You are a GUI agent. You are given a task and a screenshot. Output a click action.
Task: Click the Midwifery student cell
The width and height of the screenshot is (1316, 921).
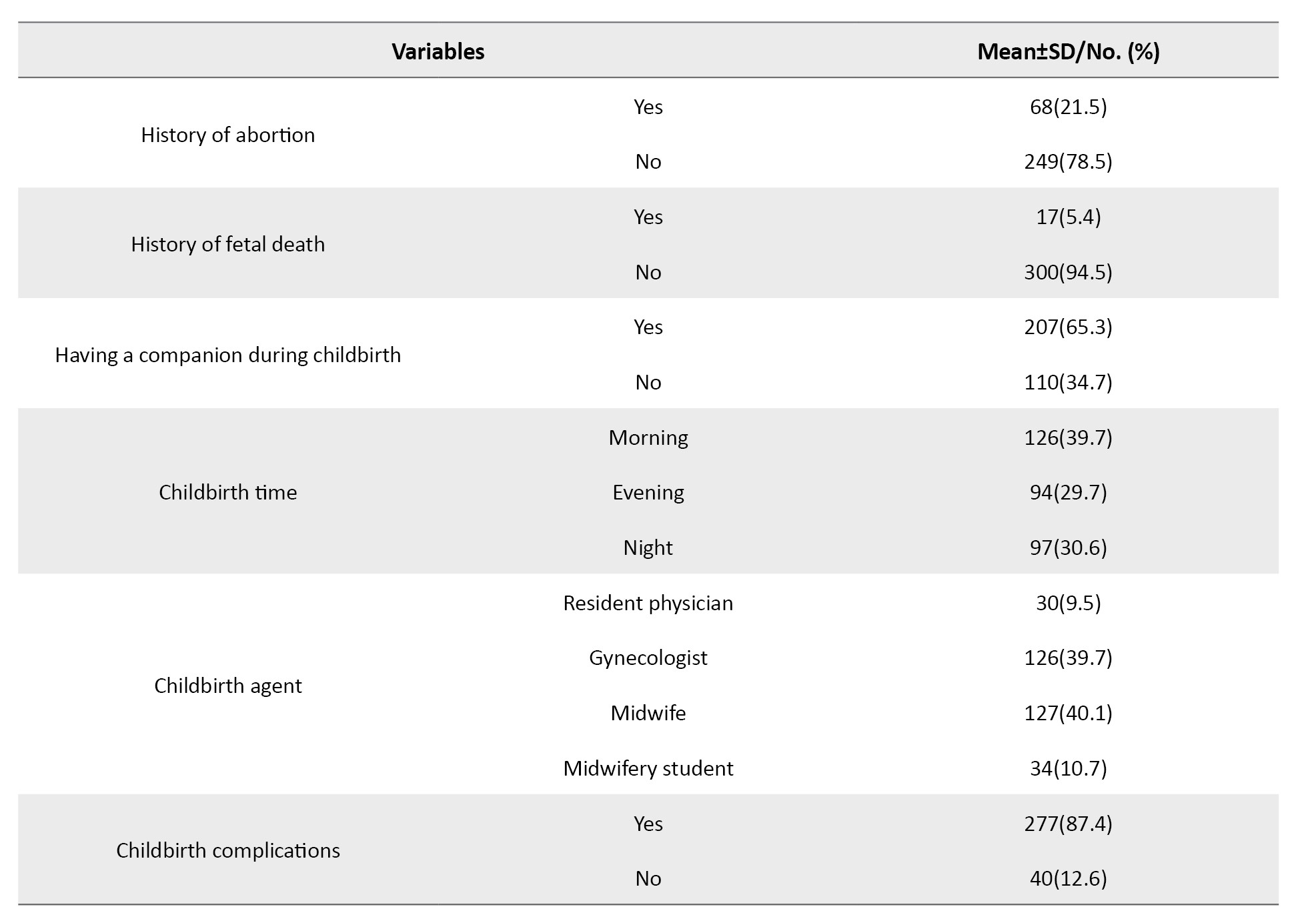(648, 768)
